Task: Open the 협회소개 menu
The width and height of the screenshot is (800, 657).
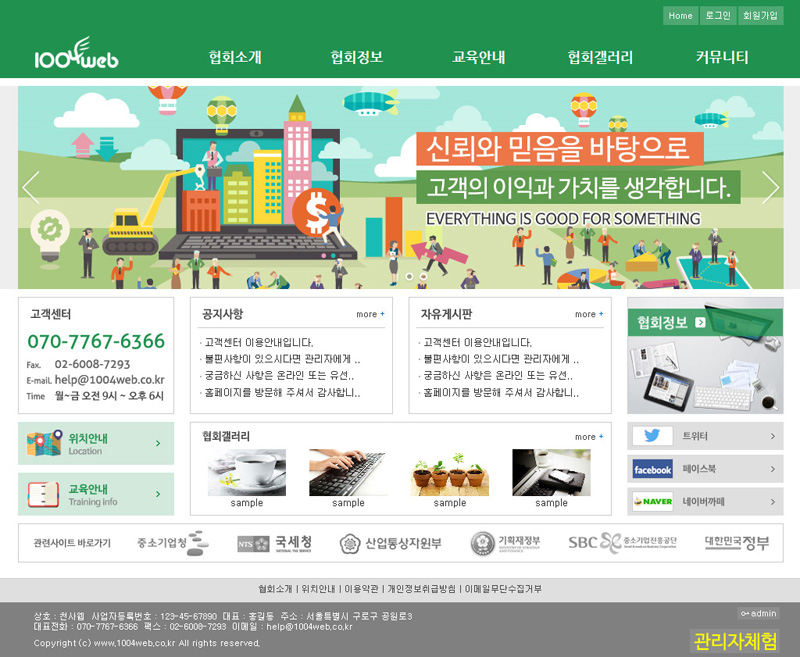Action: pyautogui.click(x=235, y=57)
